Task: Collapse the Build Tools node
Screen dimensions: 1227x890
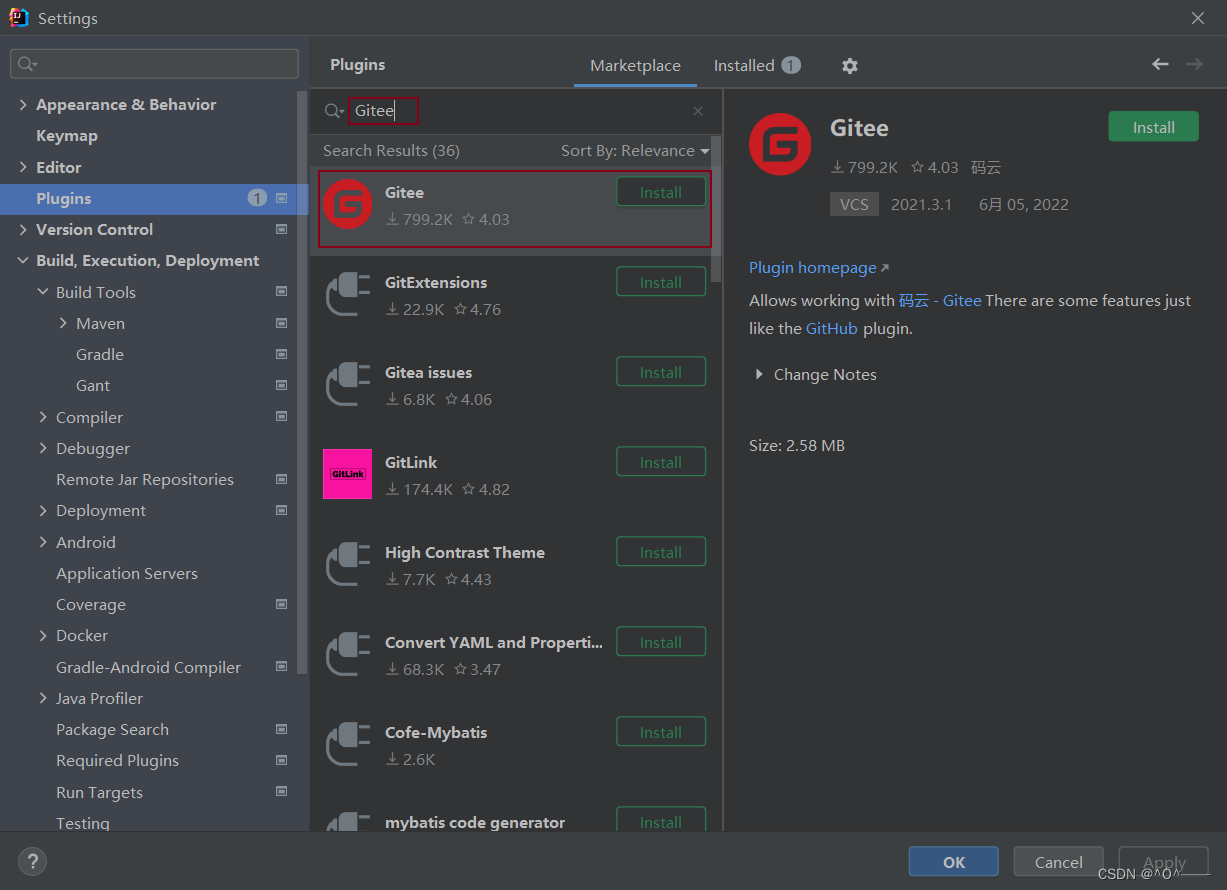Action: [x=43, y=292]
